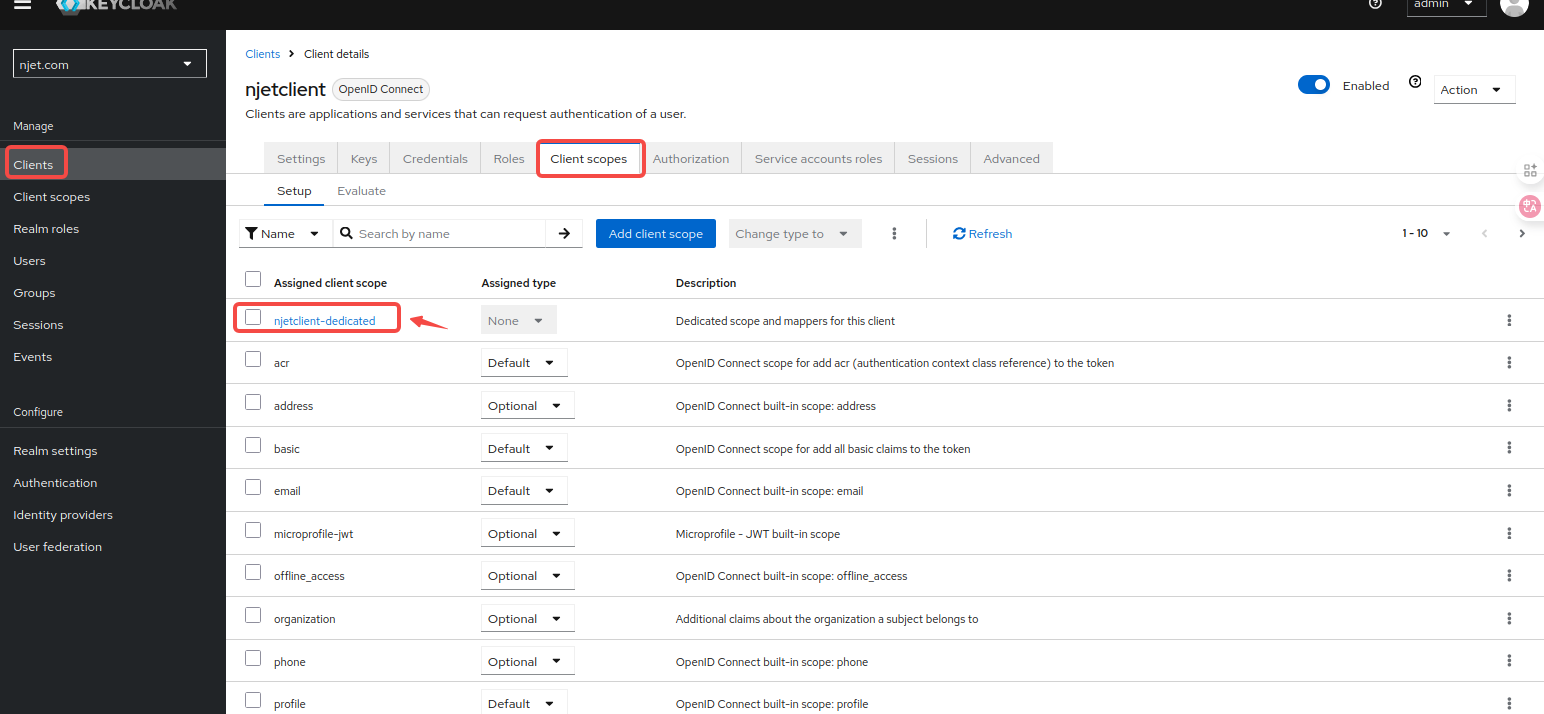Open the toolbar kebab menu beside Change type

[x=894, y=234]
